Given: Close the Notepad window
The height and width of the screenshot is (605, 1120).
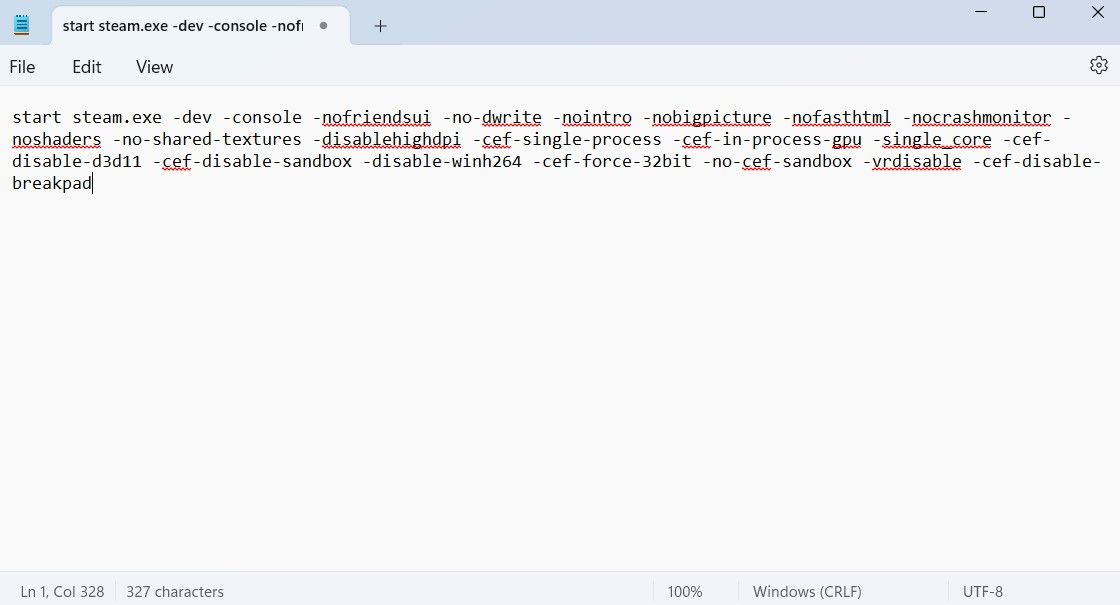Looking at the screenshot, I should point(1098,12).
